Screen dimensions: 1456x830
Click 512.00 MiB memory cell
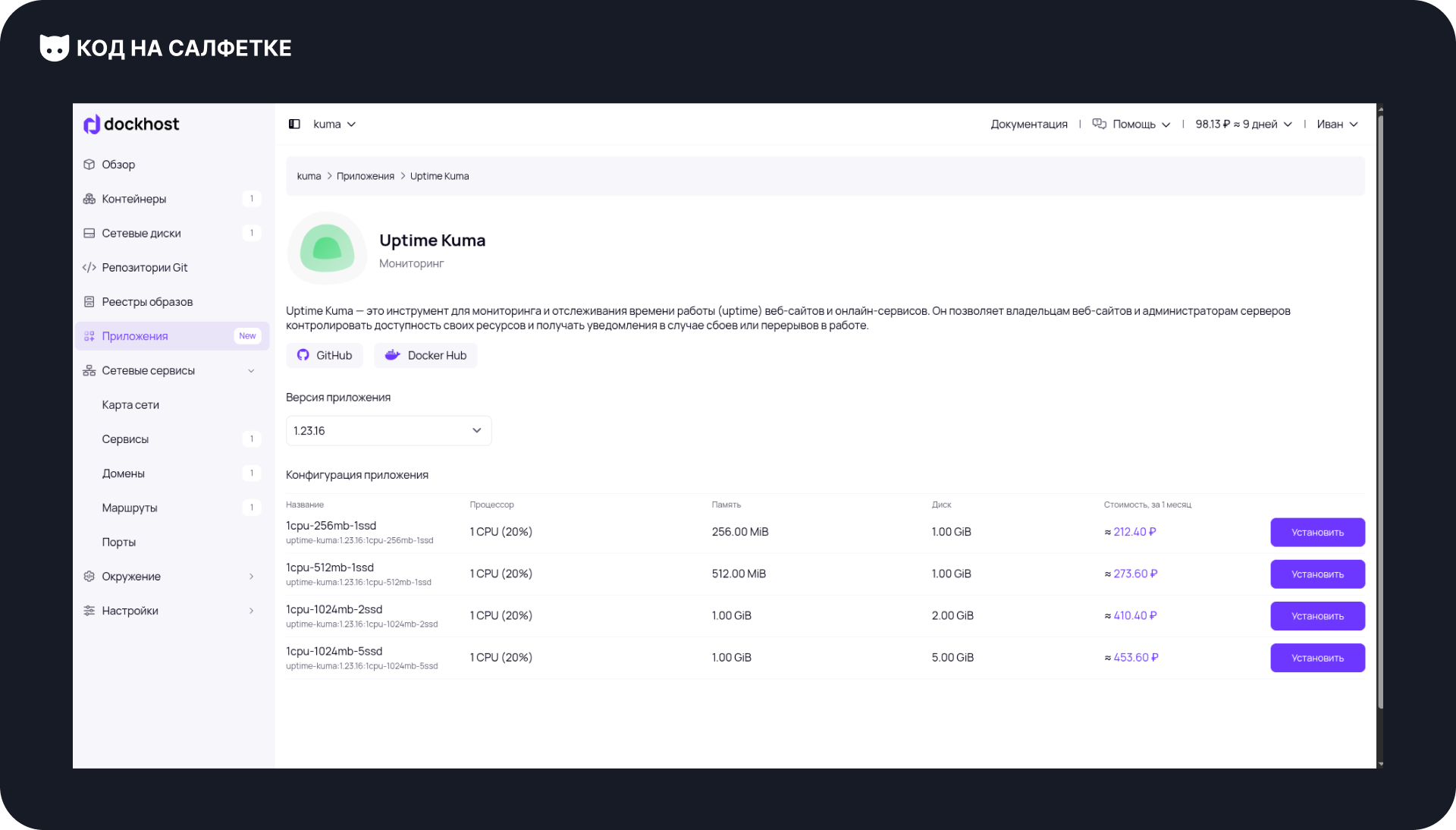coord(739,574)
